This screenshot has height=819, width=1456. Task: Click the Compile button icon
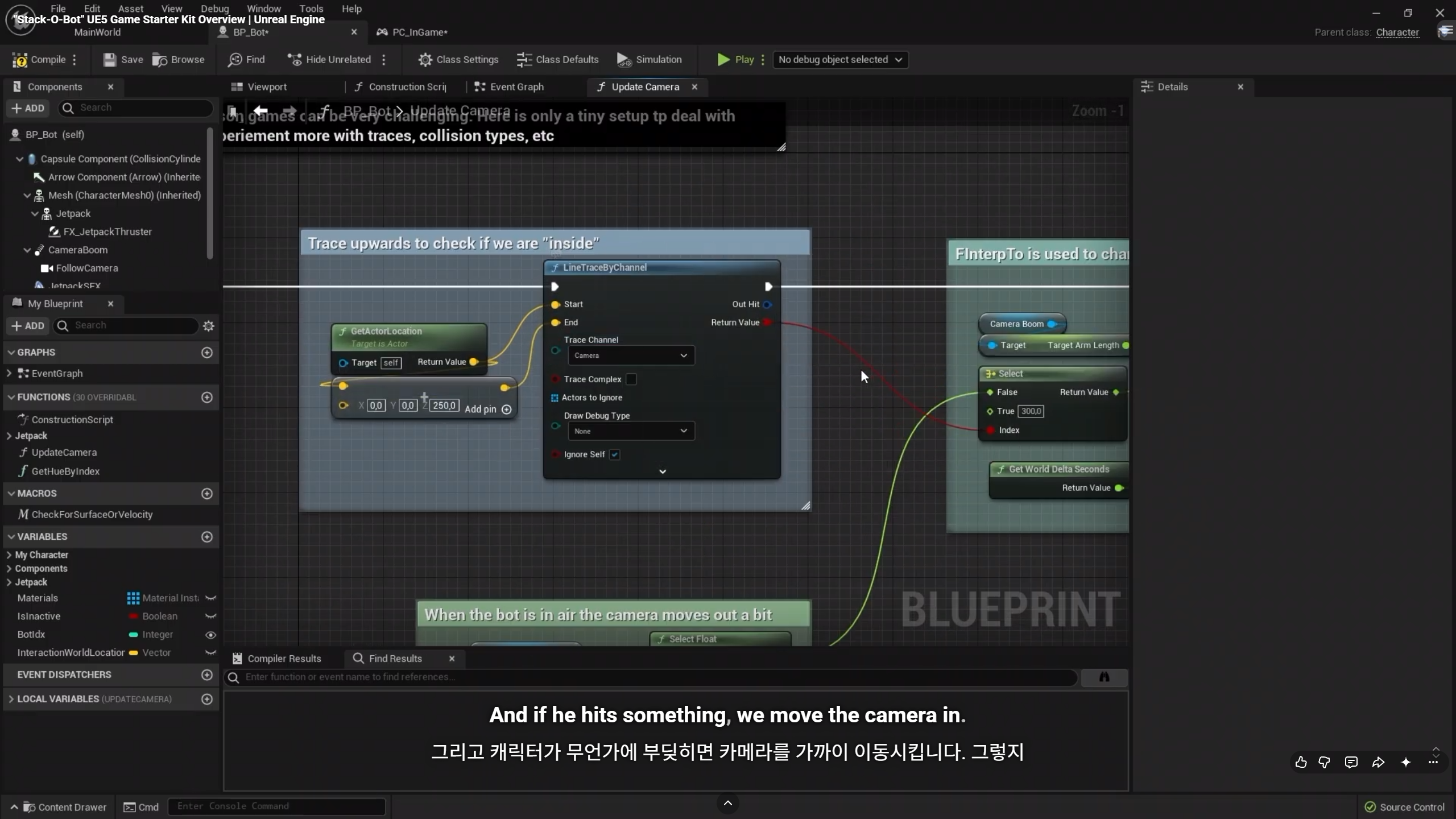click(20, 60)
